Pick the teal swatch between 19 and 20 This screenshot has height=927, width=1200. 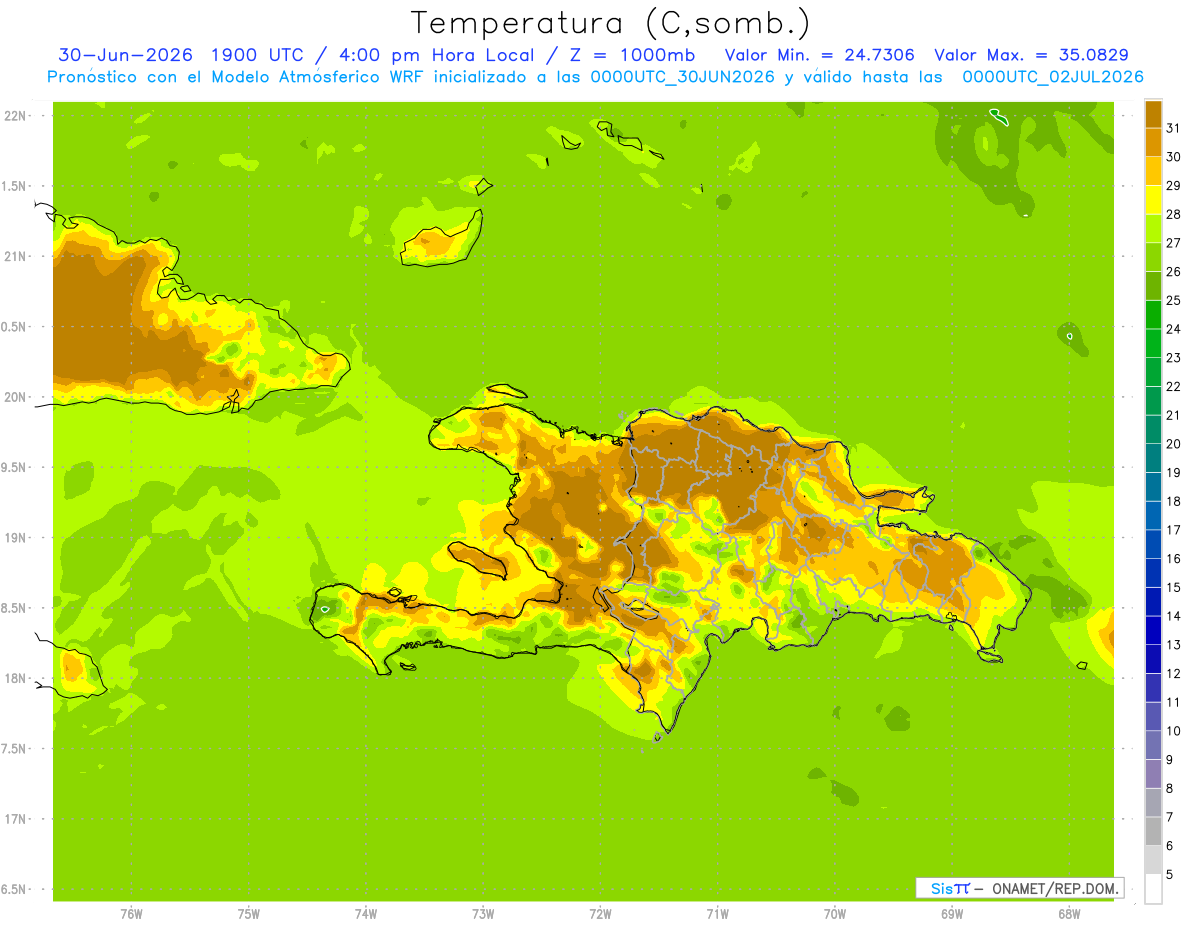click(1153, 458)
